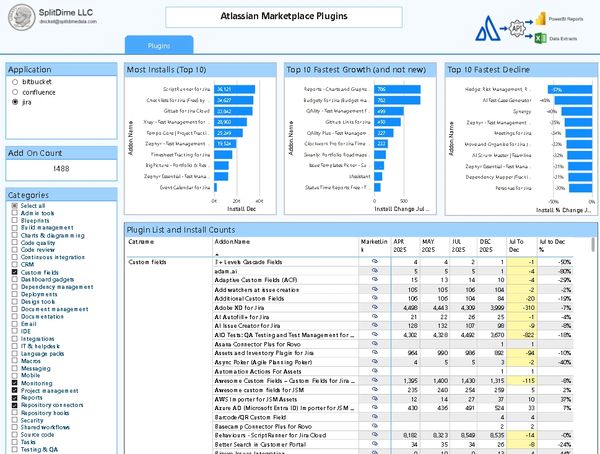600x454 pixels.
Task: Sort by the Jul to Dec % column
Action: (x=553, y=245)
